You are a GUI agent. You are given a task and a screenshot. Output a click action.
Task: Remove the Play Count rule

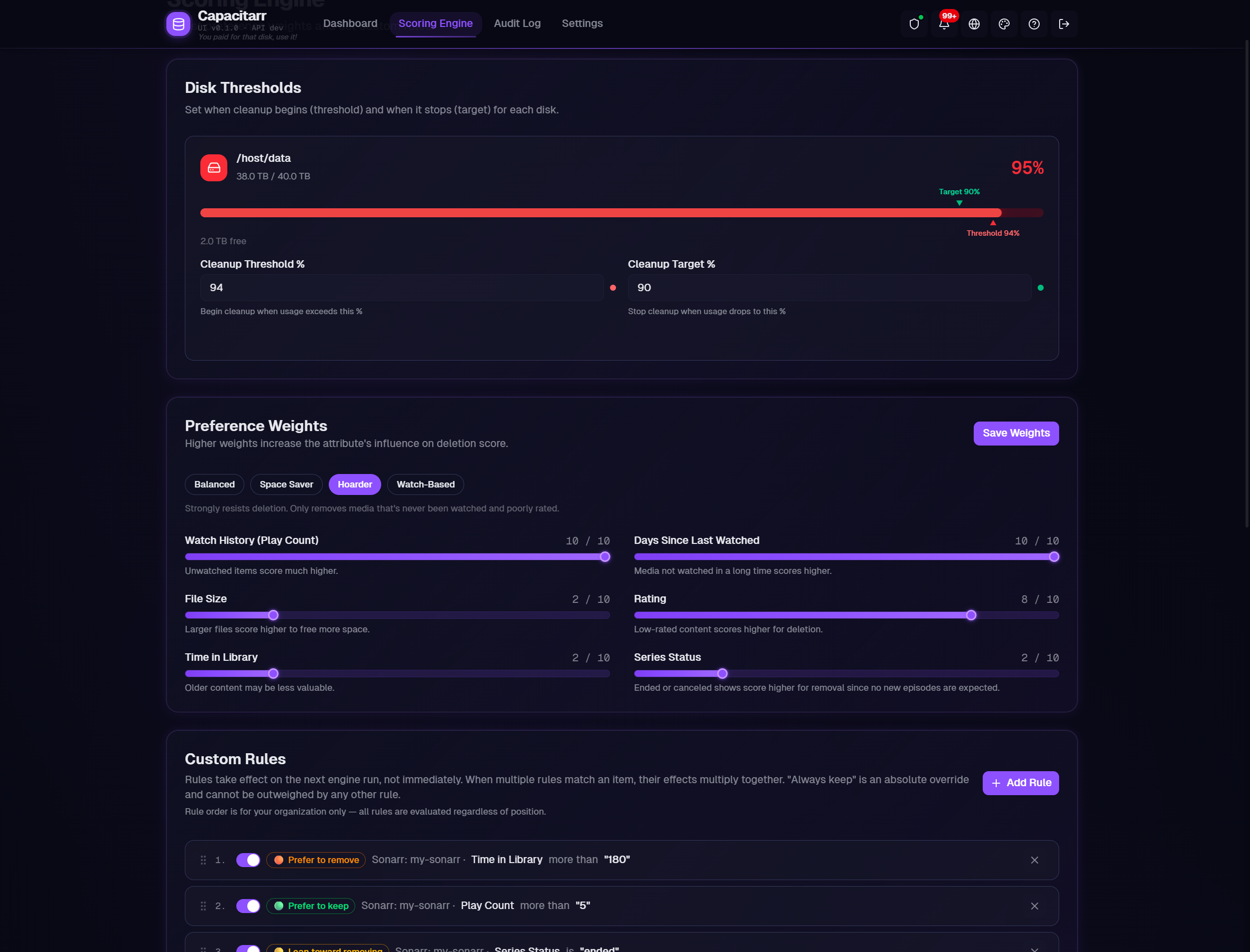click(1034, 906)
